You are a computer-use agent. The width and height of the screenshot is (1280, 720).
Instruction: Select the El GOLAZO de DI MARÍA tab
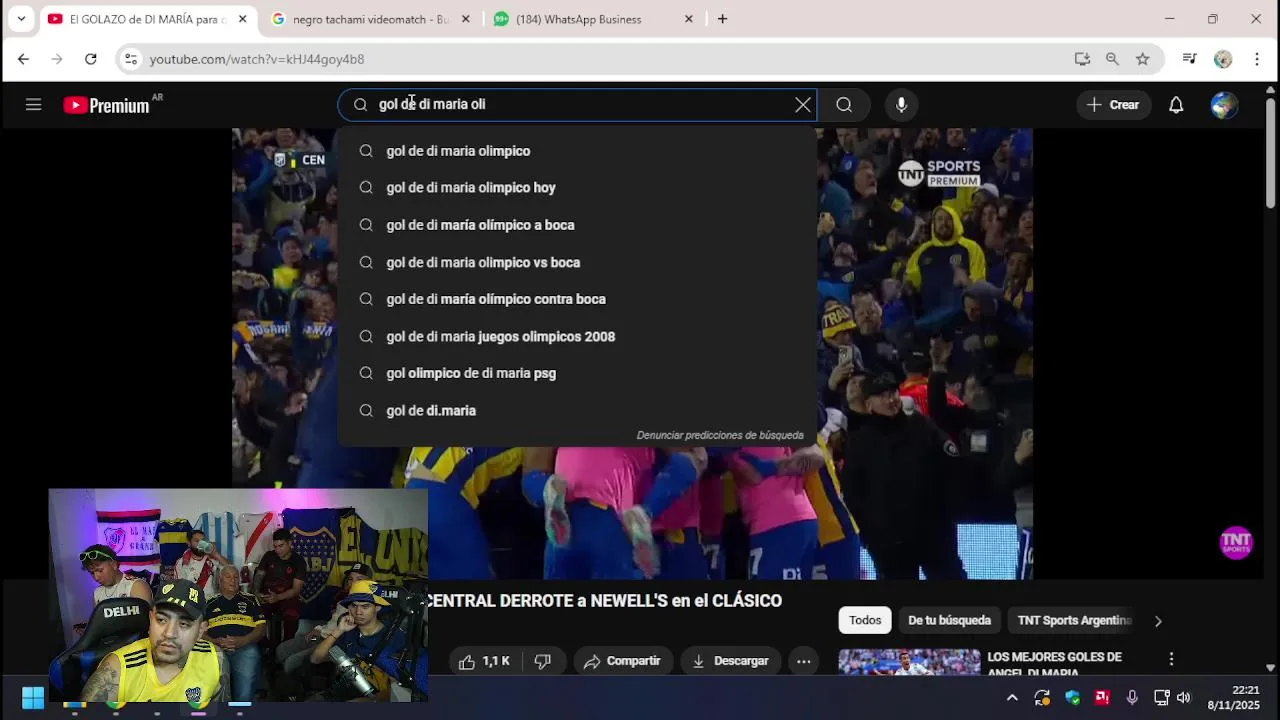tap(148, 19)
